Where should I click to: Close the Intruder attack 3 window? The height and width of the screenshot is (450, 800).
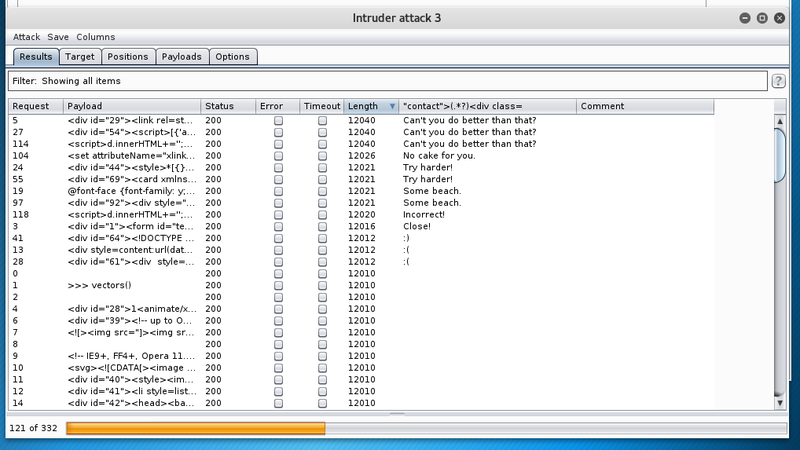(x=780, y=18)
